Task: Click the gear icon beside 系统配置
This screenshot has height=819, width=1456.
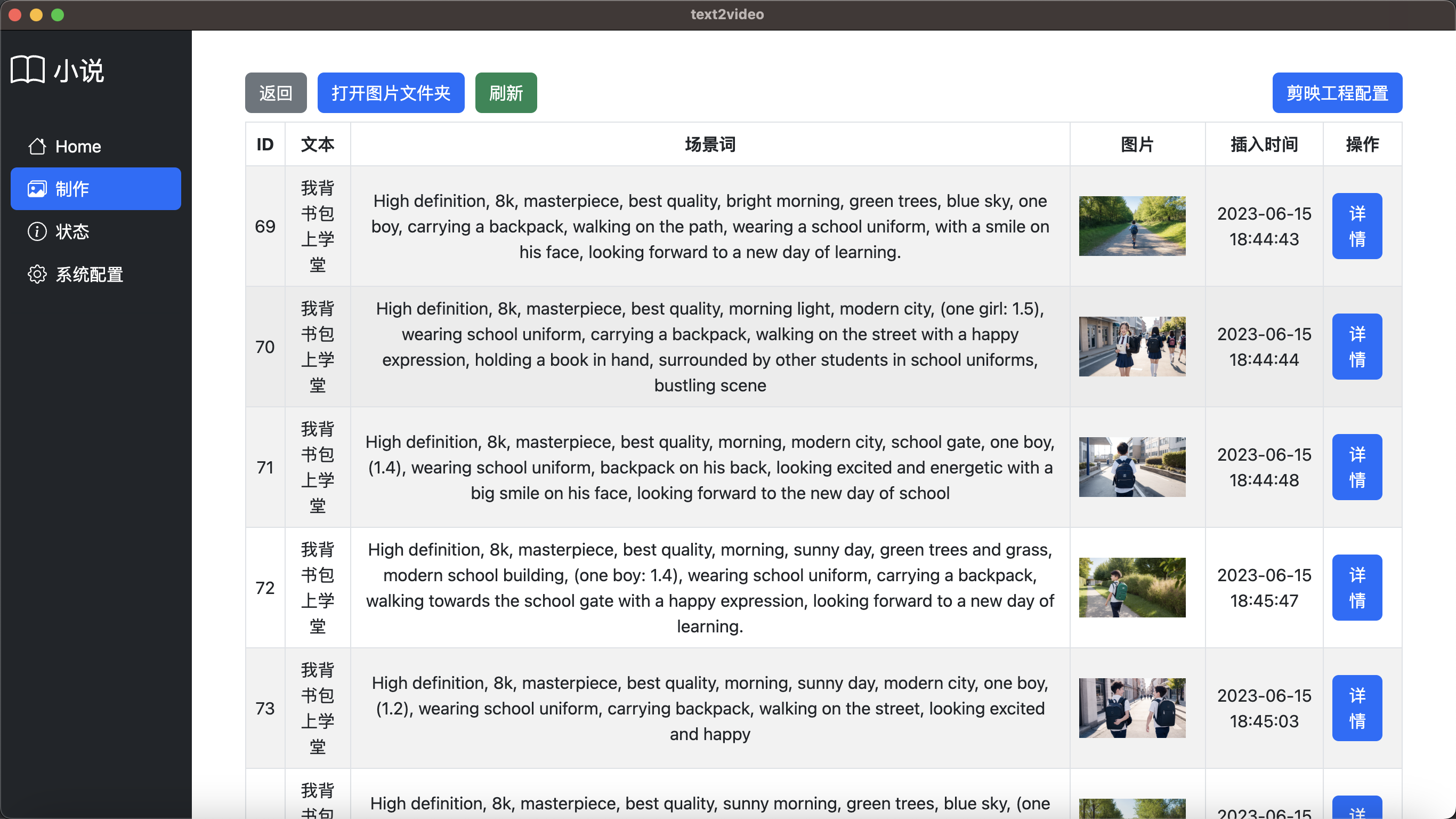Action: click(x=37, y=274)
